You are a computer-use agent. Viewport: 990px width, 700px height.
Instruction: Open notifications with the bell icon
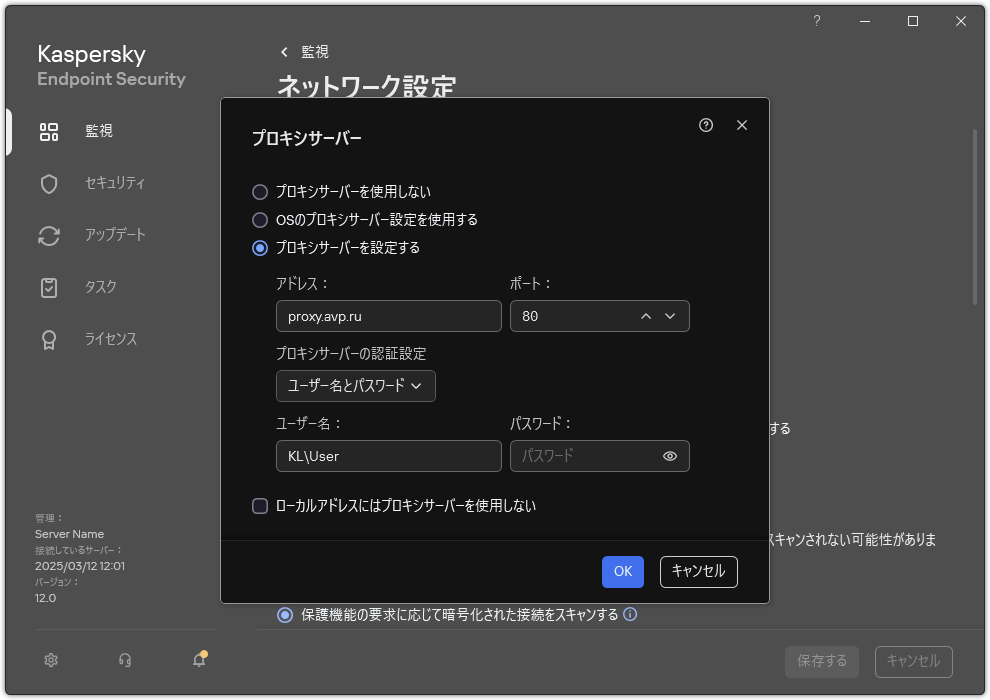pos(198,660)
